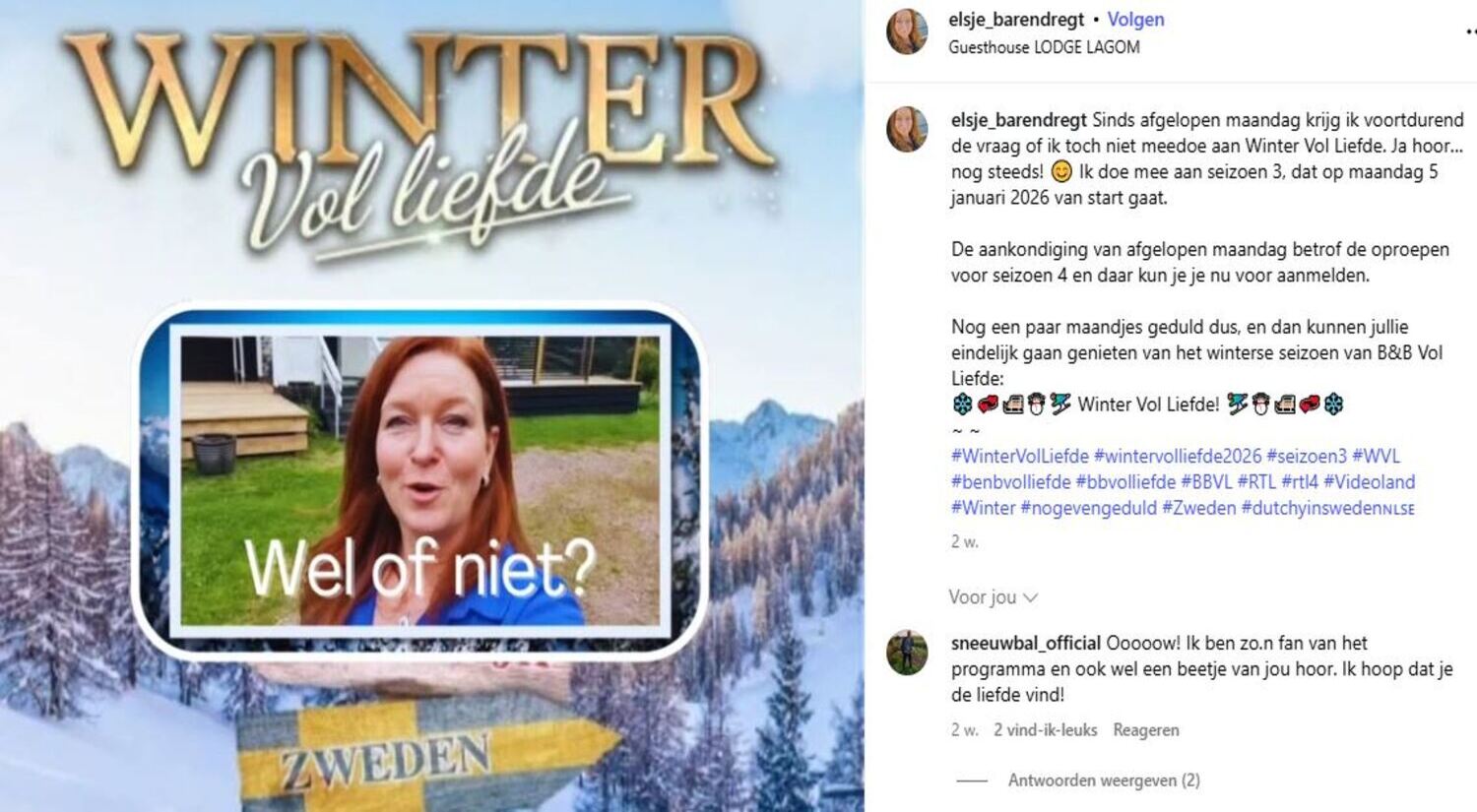Viewport: 1477px width, 812px height.
Task: Follow the account with Volgen
Action: tap(1135, 20)
